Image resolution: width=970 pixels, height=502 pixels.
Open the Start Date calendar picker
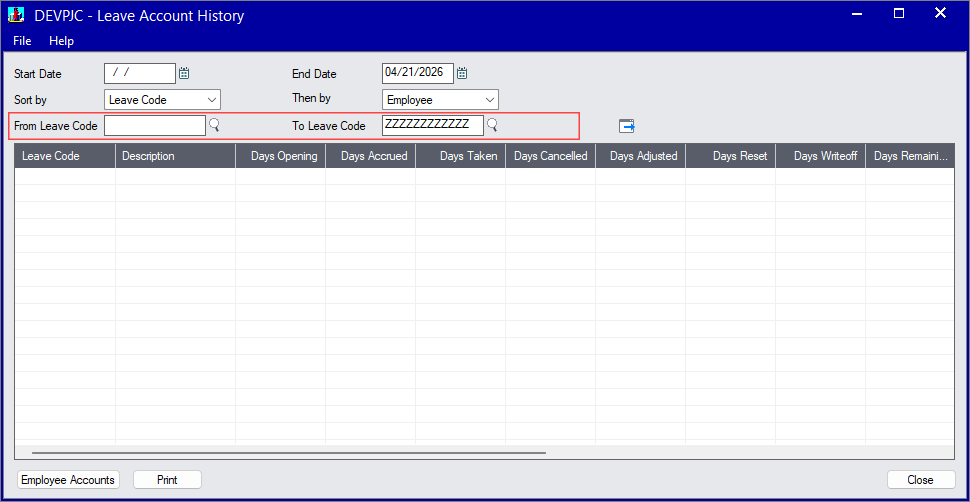pos(184,73)
